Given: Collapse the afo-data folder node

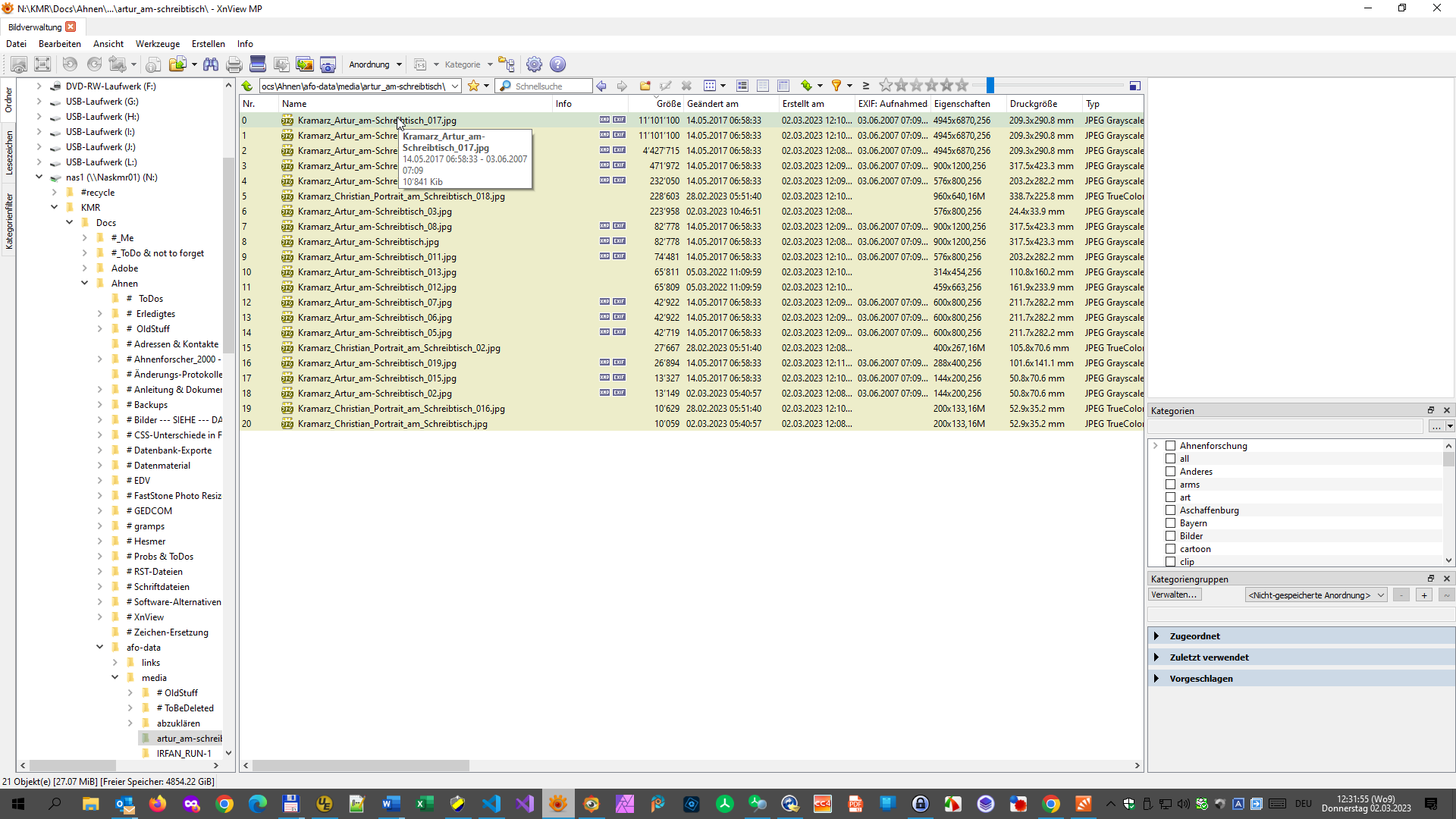Looking at the screenshot, I should tap(99, 647).
